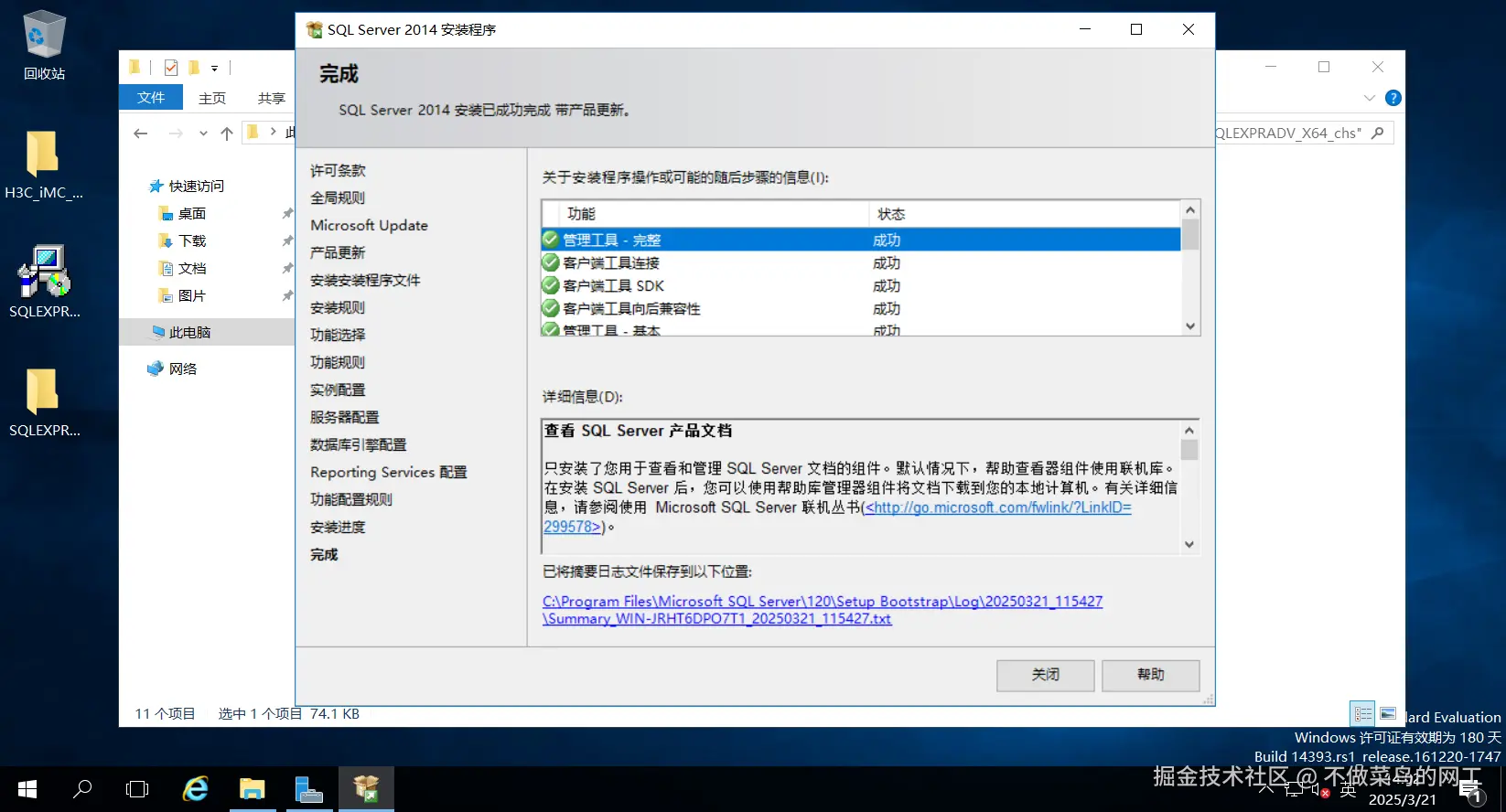Open the quick access toolbar dropdown arrow
This screenshot has width=1506, height=812.
click(214, 68)
